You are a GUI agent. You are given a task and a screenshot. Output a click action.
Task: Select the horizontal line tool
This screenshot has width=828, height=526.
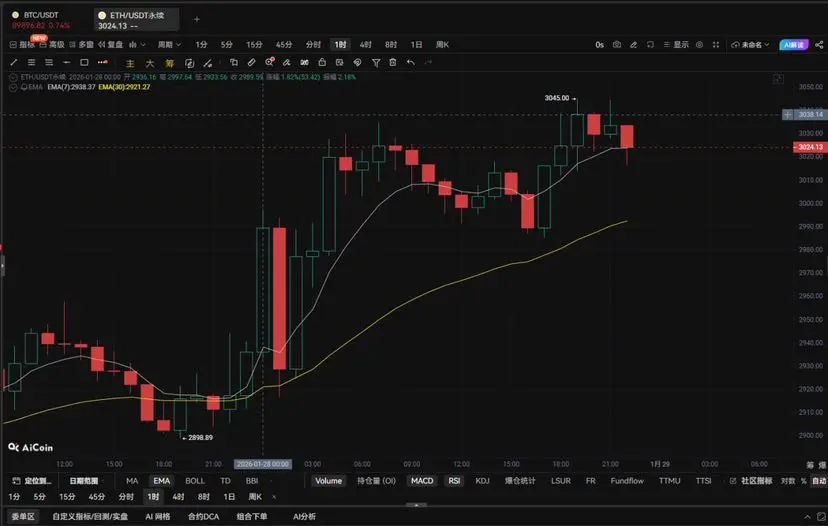67,62
